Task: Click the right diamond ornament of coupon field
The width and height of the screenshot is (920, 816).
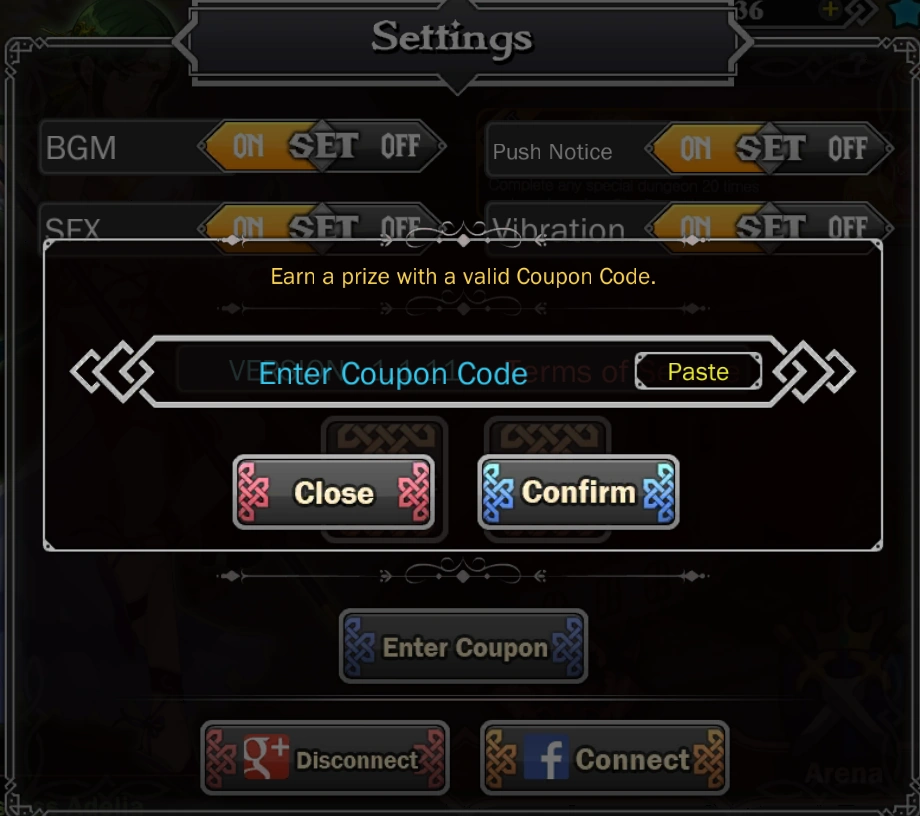Action: point(814,371)
